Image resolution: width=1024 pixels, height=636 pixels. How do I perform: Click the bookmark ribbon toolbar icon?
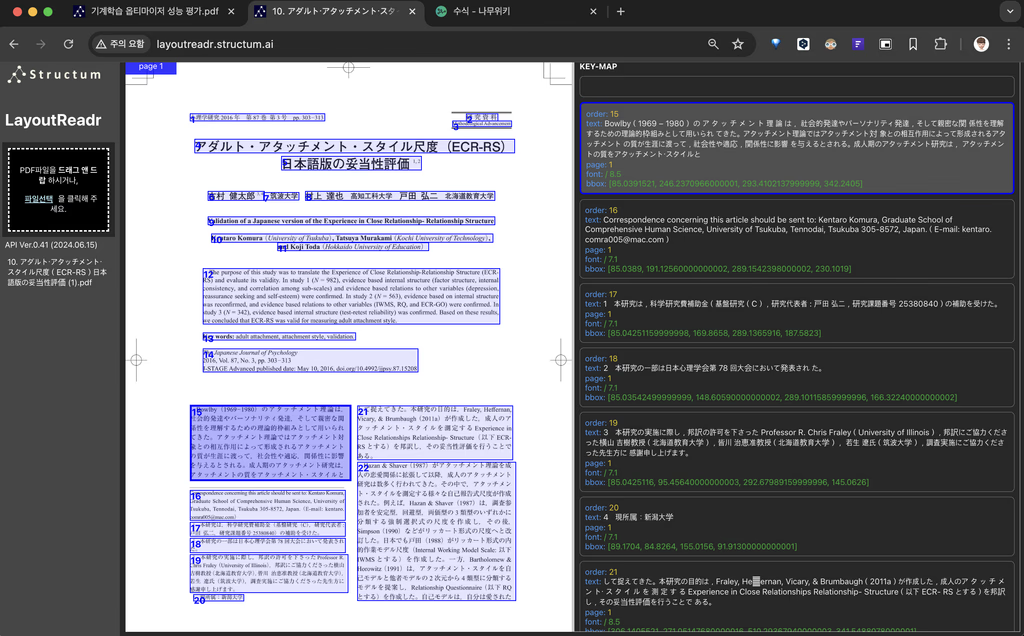912,44
